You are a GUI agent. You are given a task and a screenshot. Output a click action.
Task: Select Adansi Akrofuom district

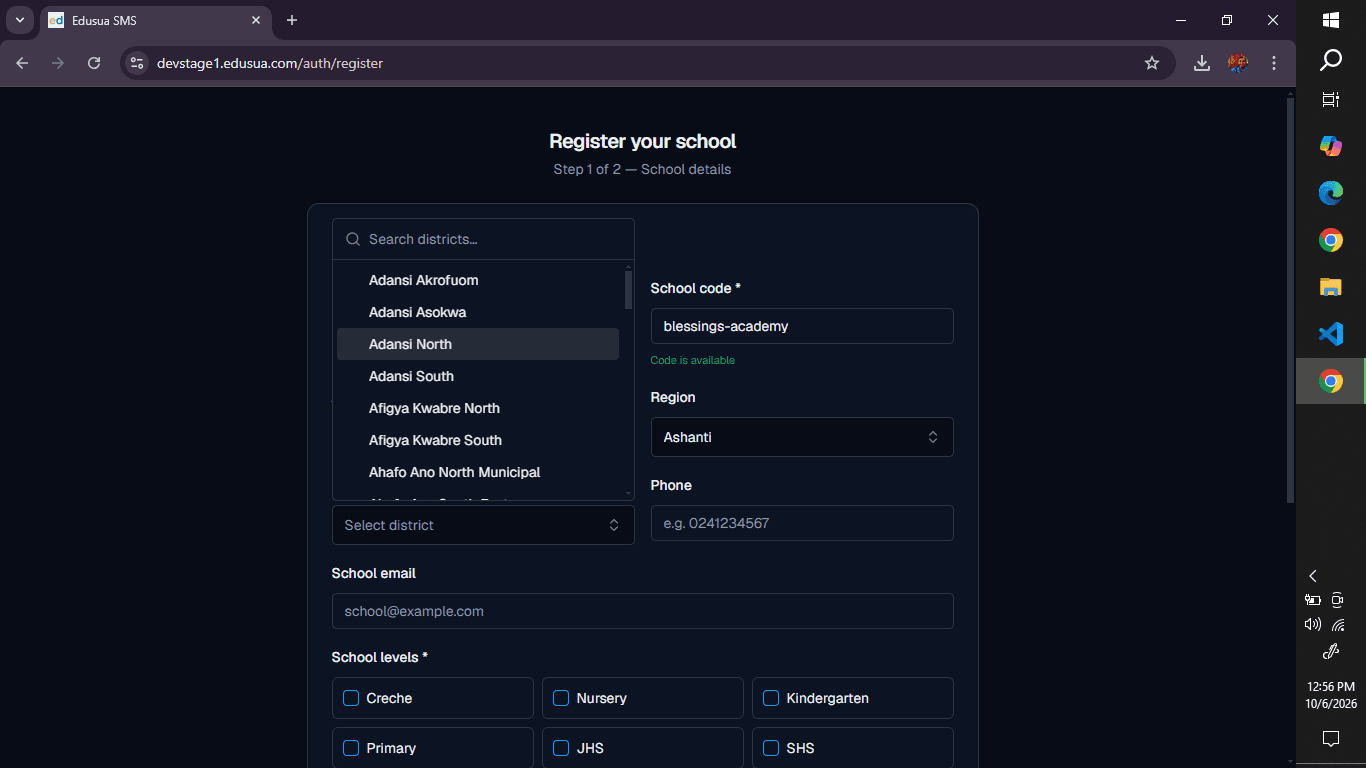478,280
